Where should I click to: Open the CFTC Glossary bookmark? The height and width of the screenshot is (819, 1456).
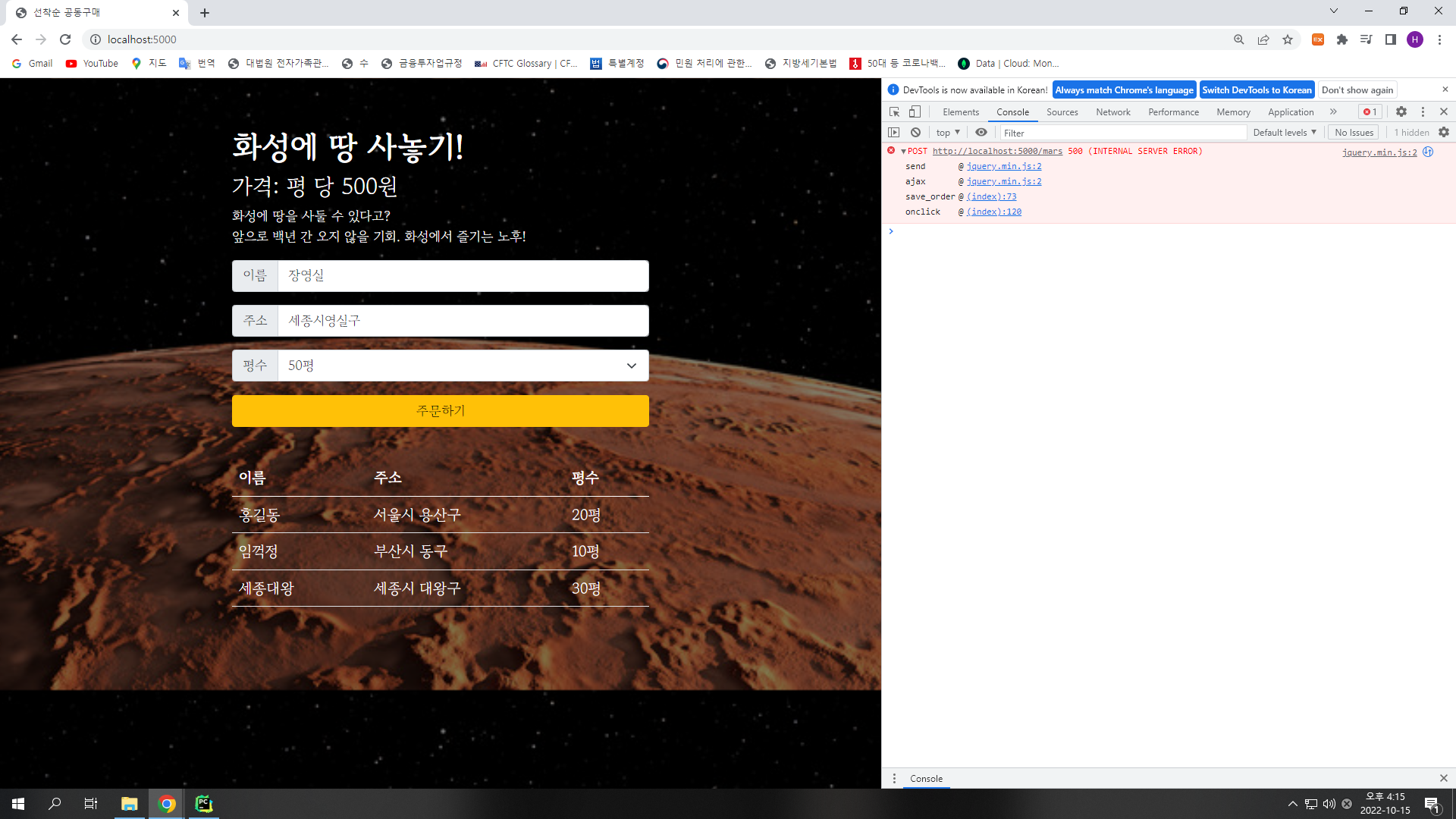point(526,63)
